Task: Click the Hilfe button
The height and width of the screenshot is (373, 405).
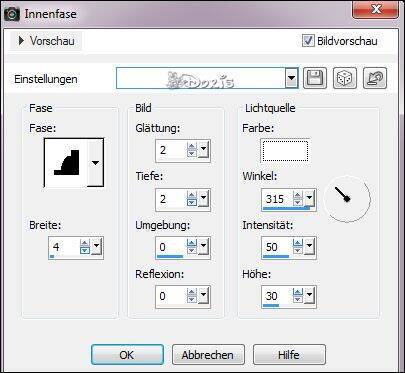Action: (x=289, y=355)
